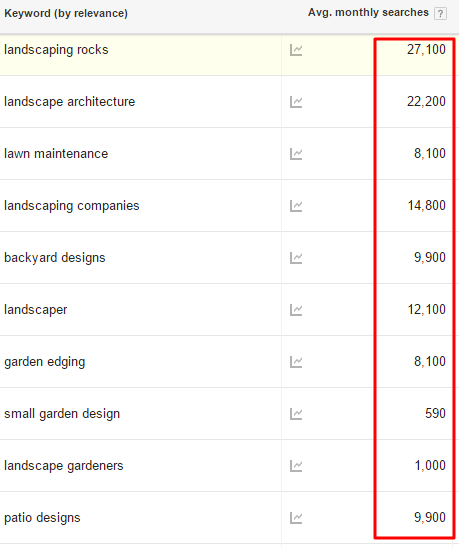Sort by Keyword (by relevance) header
The height and width of the screenshot is (548, 459).
pos(66,13)
